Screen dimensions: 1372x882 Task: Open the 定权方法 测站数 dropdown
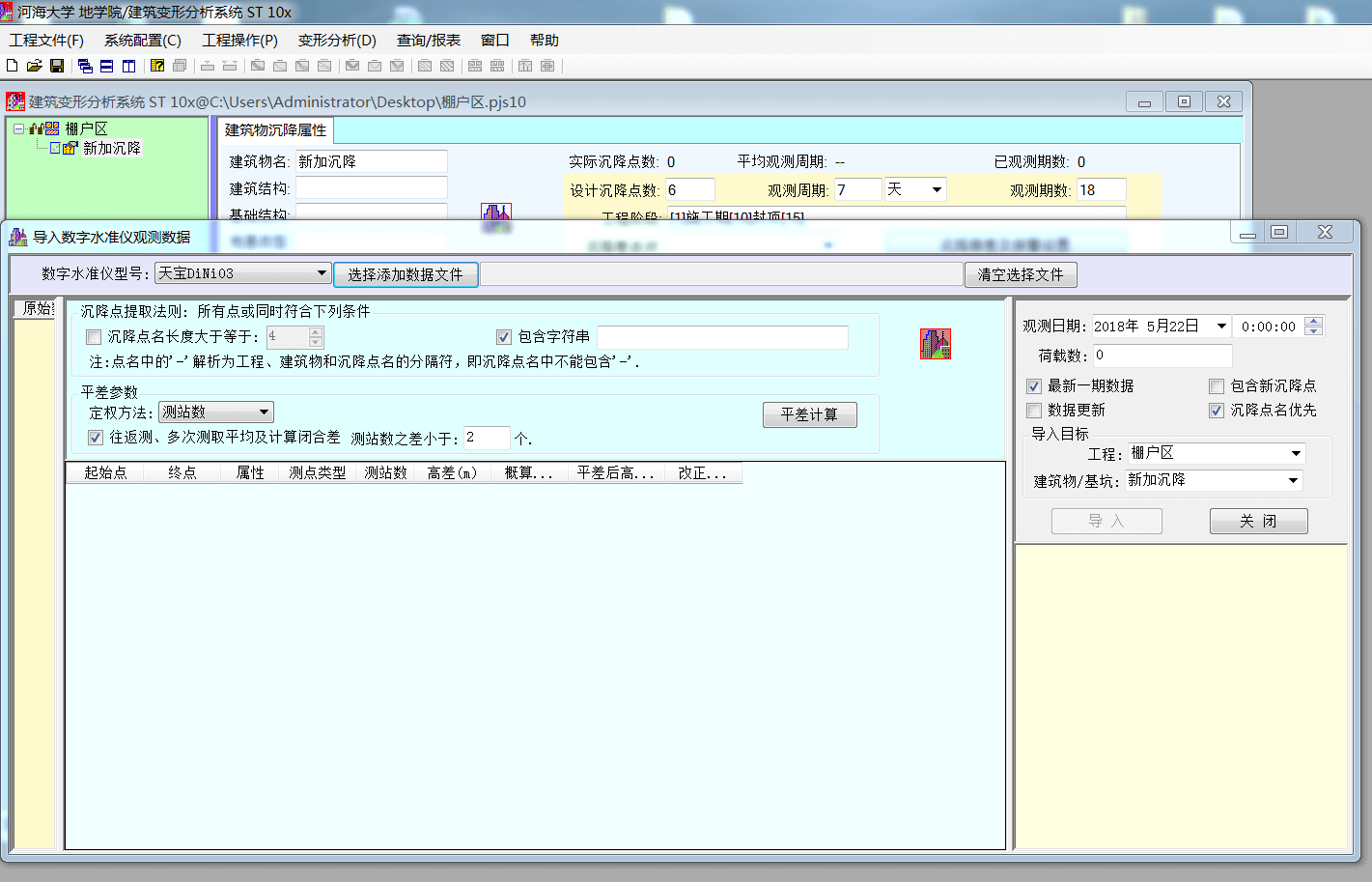pos(265,412)
